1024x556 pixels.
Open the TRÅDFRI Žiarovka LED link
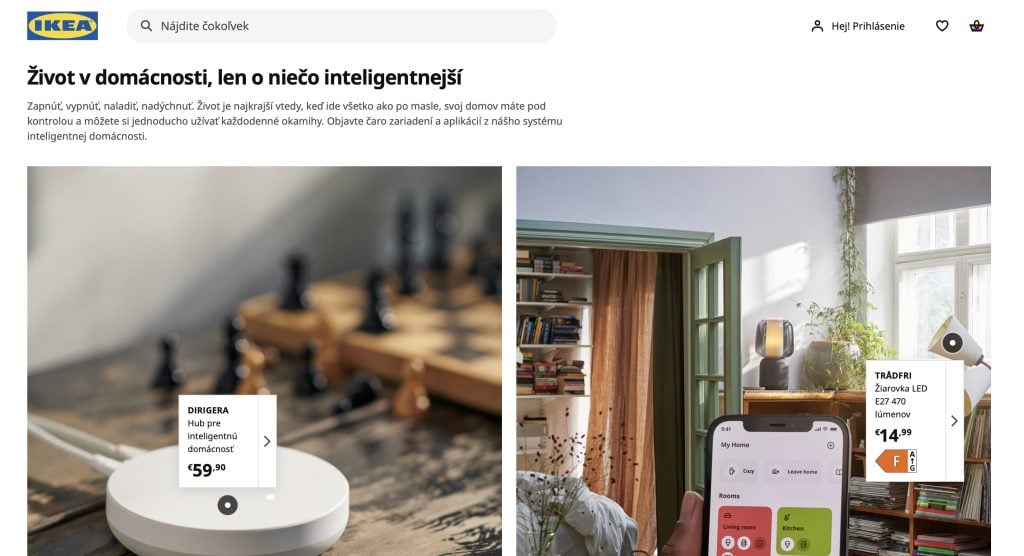pos(901,395)
